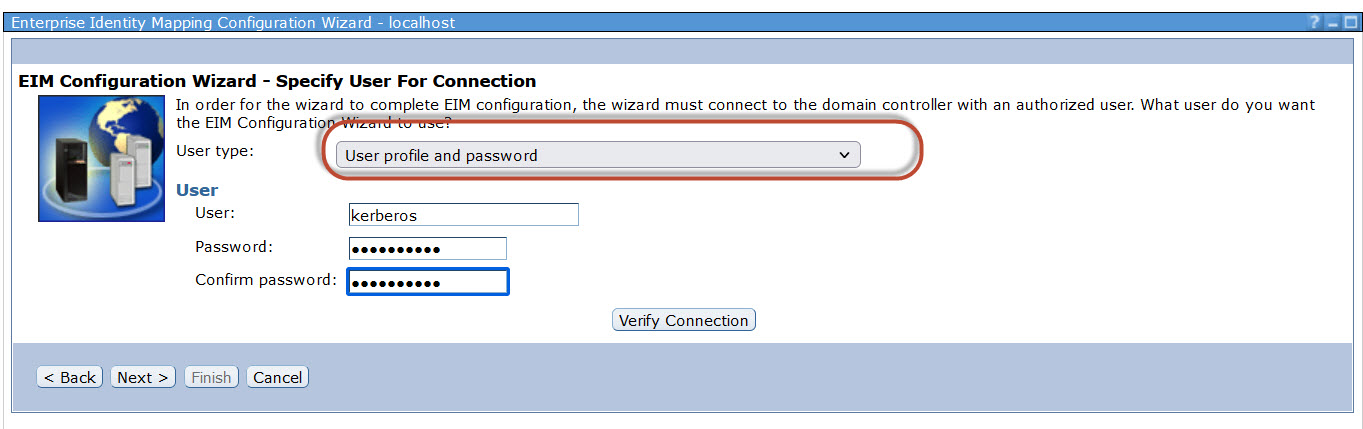The height and width of the screenshot is (429, 1363).
Task: Open the wizard help question mark icon
Action: click(1315, 22)
